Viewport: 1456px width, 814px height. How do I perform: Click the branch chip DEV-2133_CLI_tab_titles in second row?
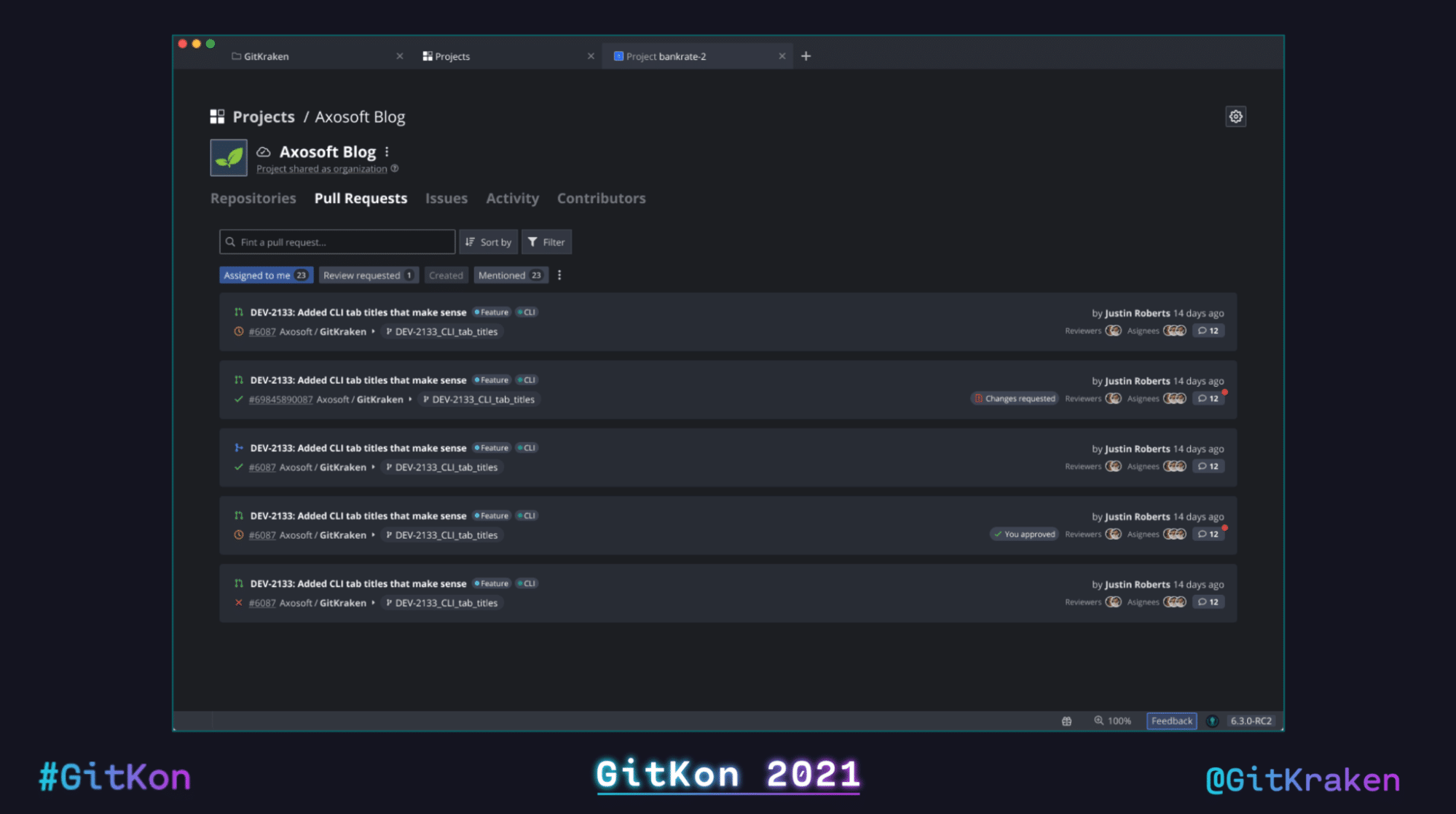pyautogui.click(x=479, y=400)
